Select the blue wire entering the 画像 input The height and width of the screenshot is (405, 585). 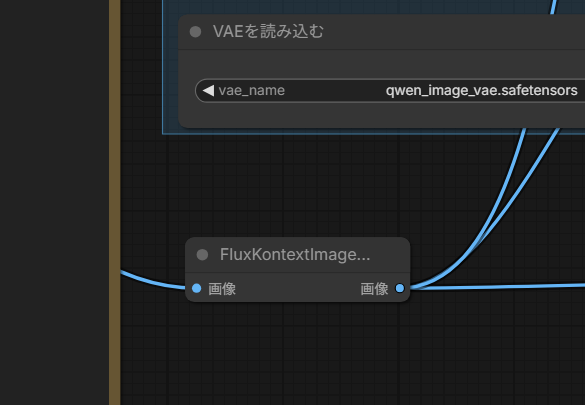tap(153, 282)
